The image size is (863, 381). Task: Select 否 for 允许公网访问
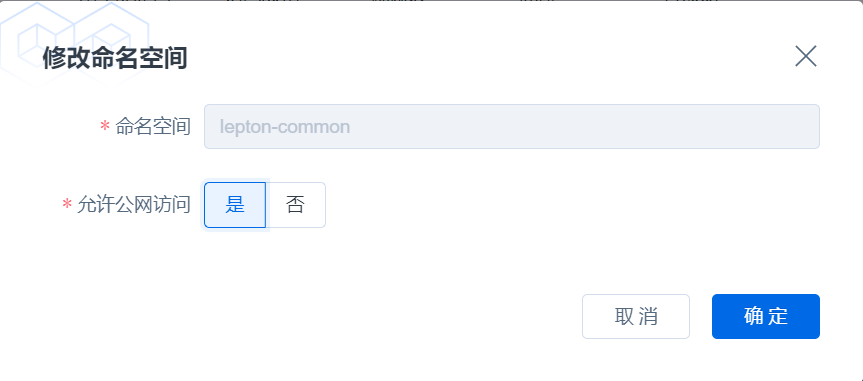coord(296,205)
